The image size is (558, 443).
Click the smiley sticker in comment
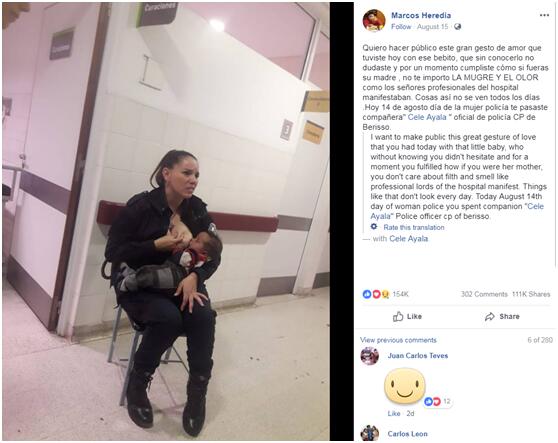pos(405,386)
